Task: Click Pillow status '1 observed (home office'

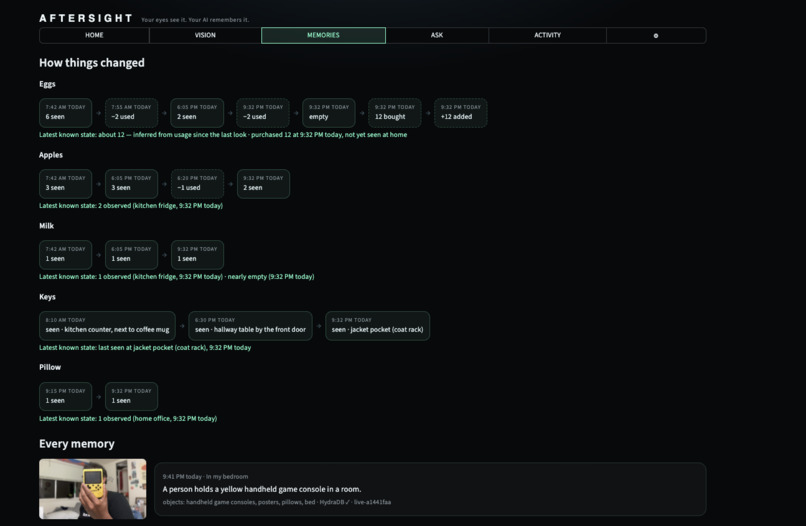Action: (128, 419)
